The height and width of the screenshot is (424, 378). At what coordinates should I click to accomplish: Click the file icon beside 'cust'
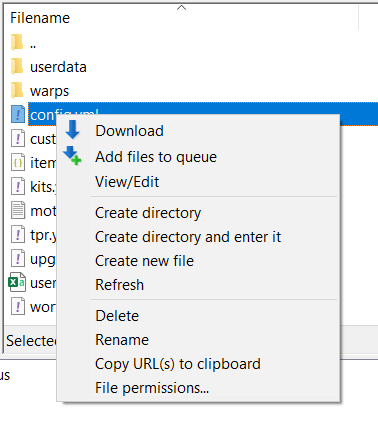[18, 138]
